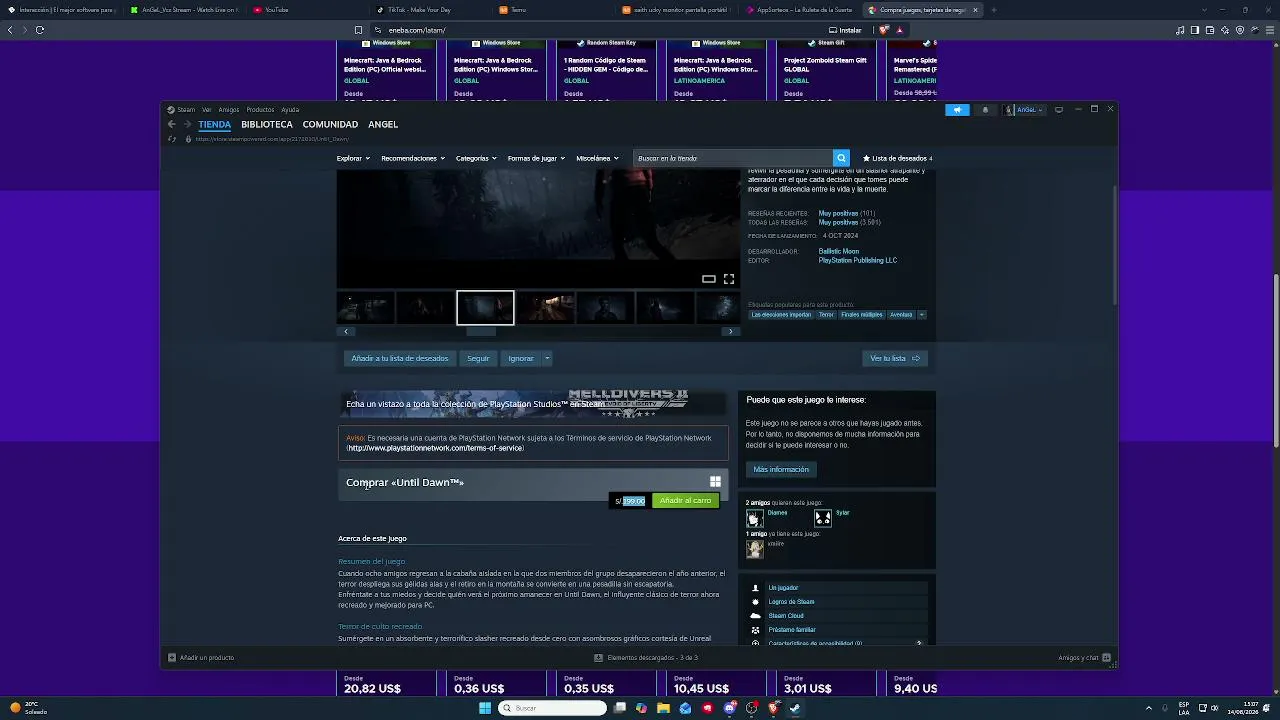
Task: Click the Seguir button
Action: [478, 358]
